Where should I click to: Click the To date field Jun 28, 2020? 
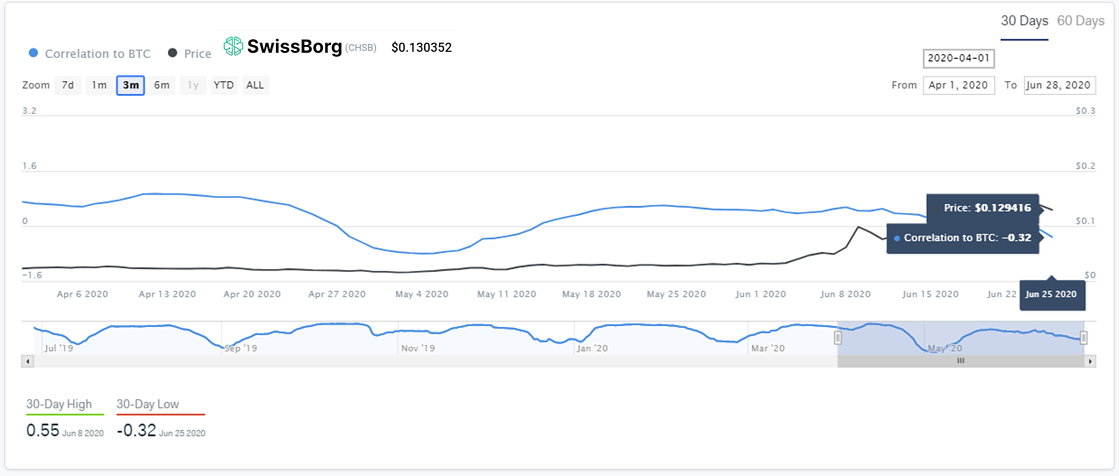[x=1059, y=85]
